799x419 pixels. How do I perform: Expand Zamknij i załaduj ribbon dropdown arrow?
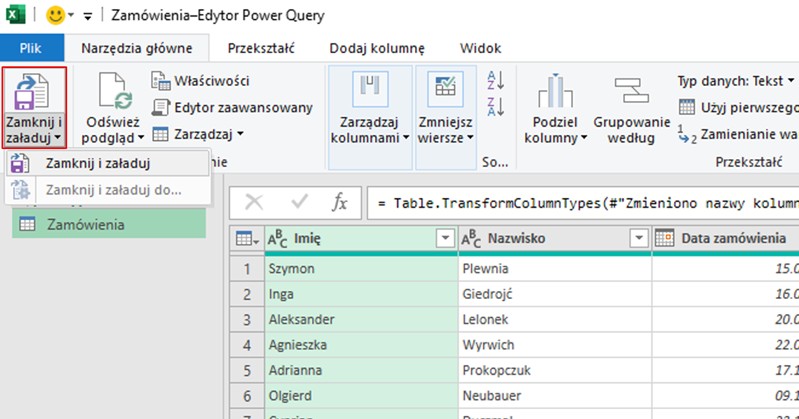pos(58,137)
